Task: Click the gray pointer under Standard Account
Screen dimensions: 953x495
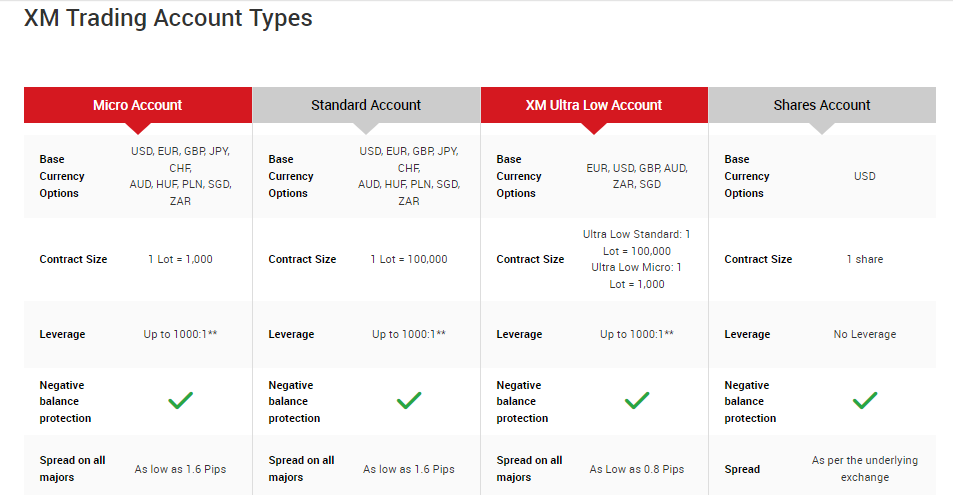Action: click(366, 128)
